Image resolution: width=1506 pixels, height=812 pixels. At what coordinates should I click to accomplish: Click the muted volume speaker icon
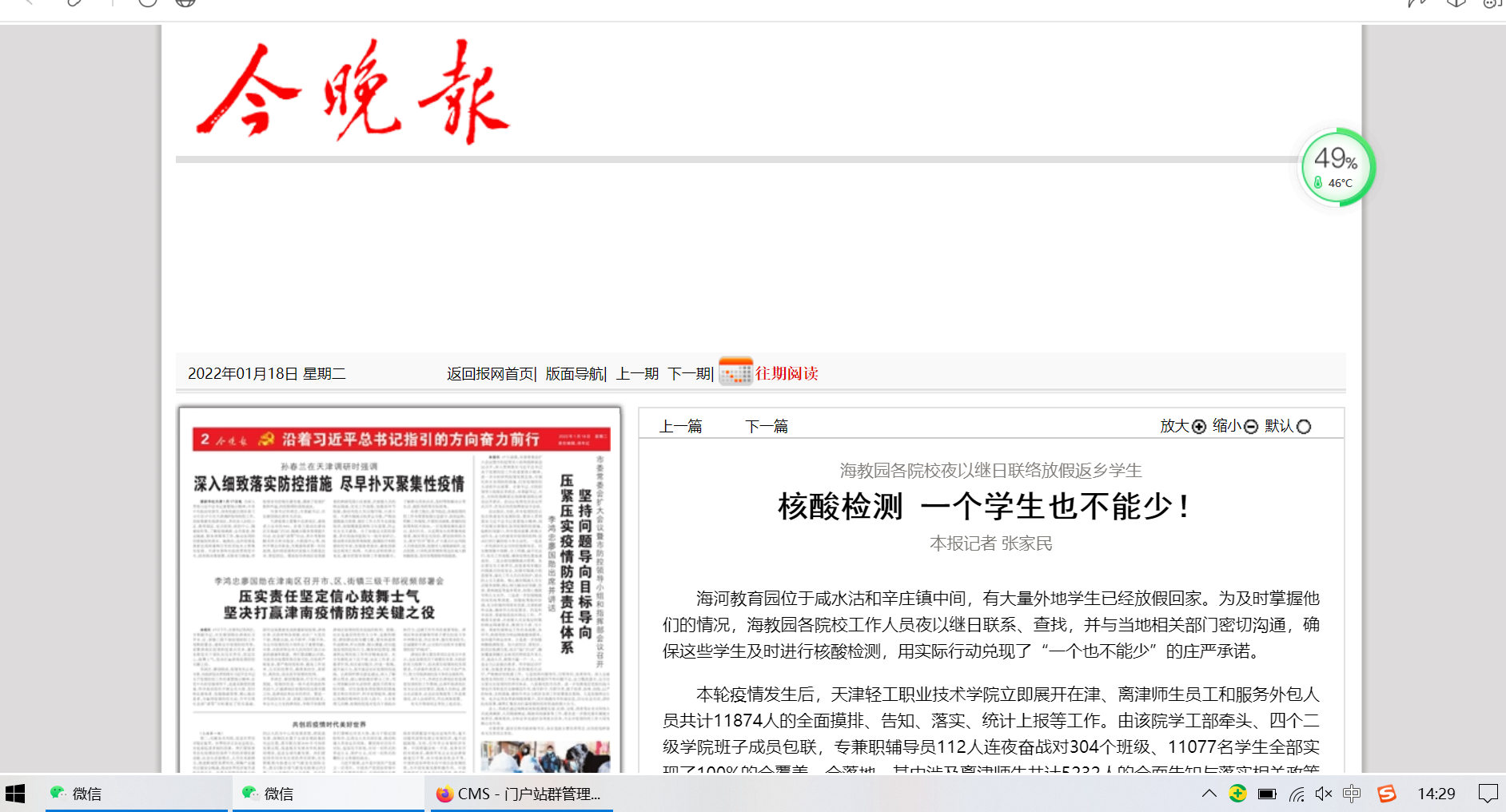(1324, 794)
